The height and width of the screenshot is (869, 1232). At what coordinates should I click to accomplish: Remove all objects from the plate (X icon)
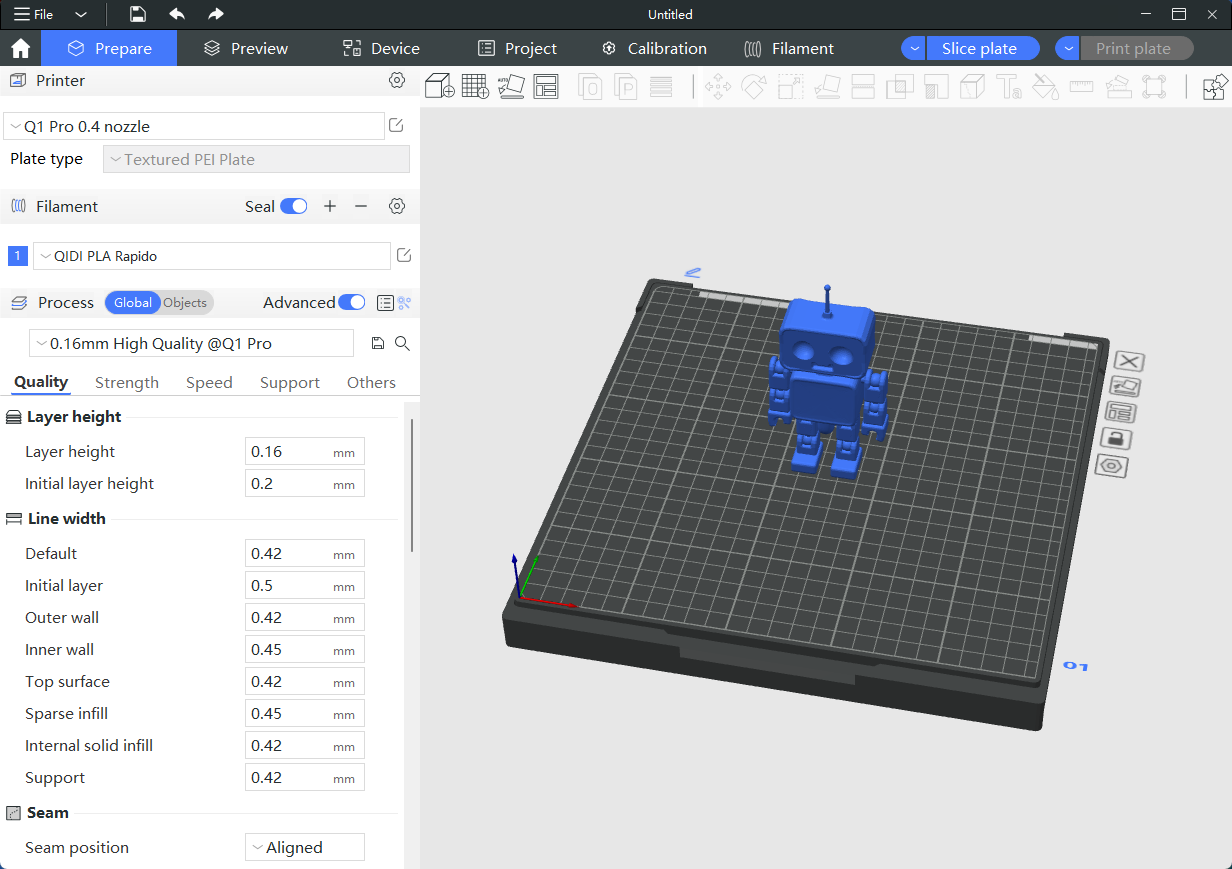1129,361
